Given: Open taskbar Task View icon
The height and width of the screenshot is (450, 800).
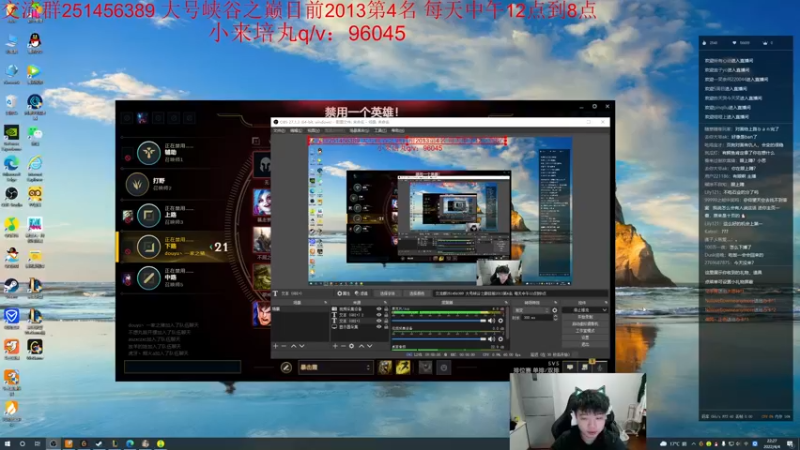Looking at the screenshot, I should (x=37, y=444).
